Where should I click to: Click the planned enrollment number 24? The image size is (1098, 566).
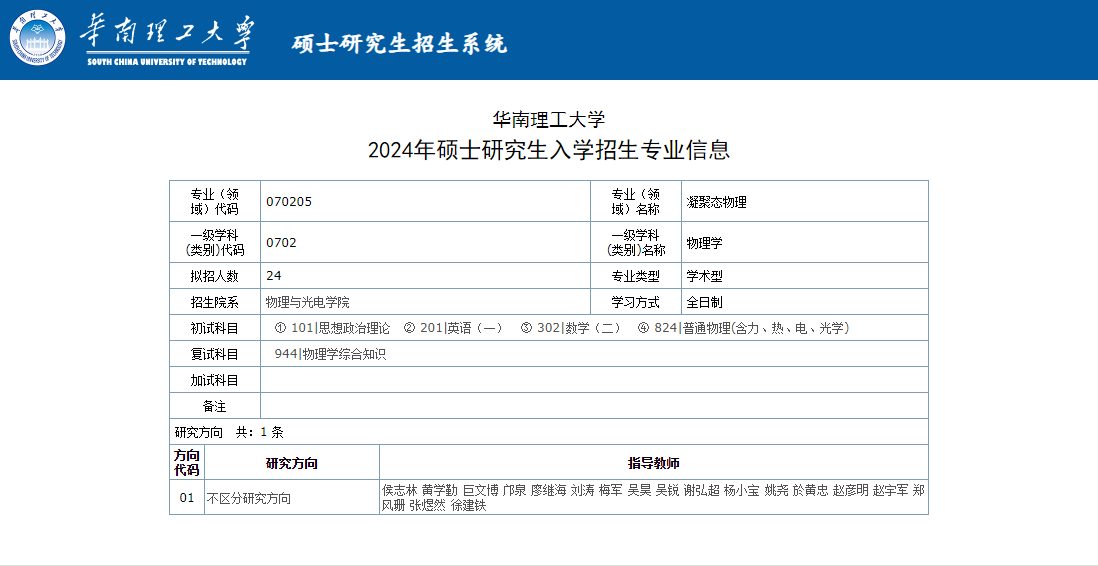click(274, 276)
